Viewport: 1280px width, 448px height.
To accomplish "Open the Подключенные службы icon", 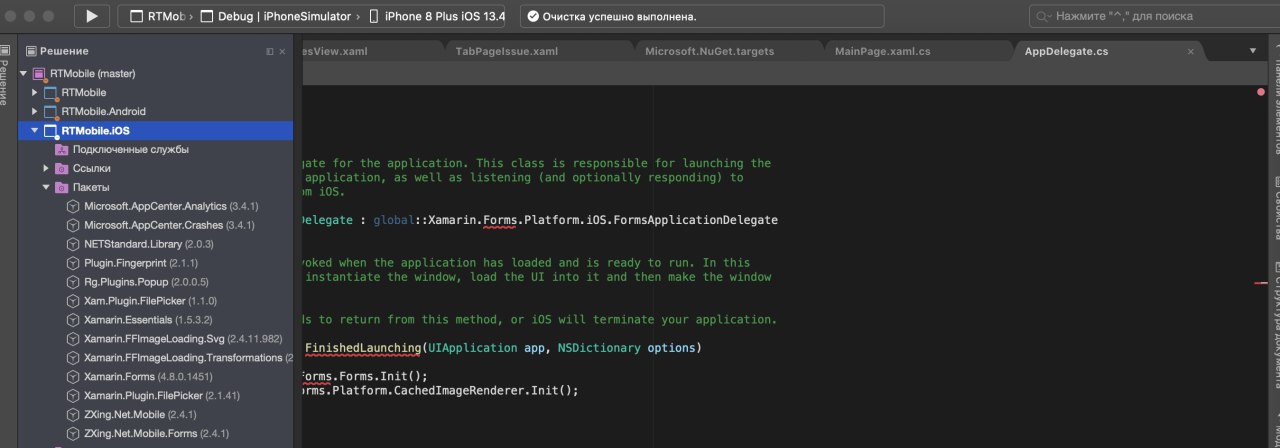I will tap(62, 149).
